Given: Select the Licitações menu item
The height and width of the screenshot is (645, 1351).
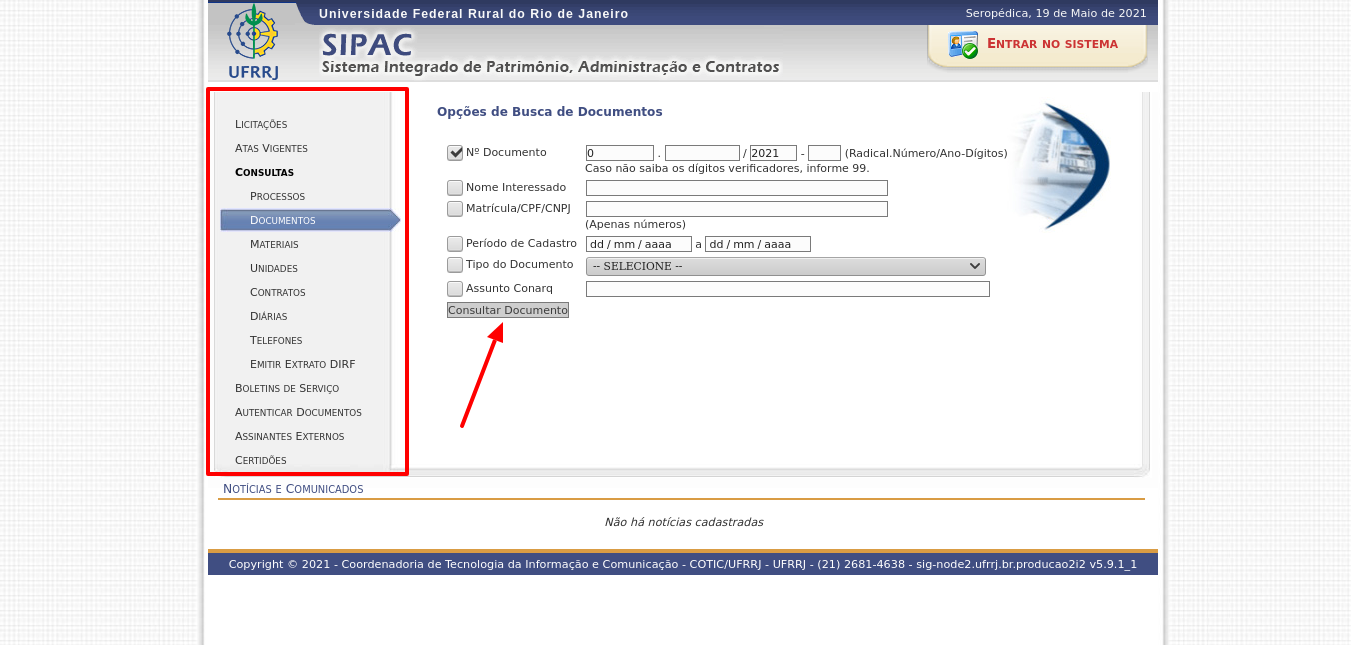Looking at the screenshot, I should tap(261, 124).
